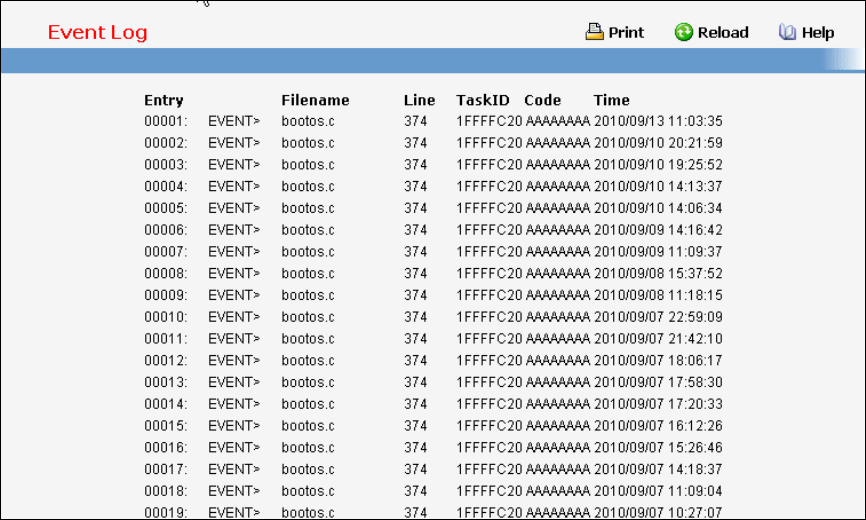Click timestamp 2010/09/10 19:25:52

pyautogui.click(x=658, y=165)
